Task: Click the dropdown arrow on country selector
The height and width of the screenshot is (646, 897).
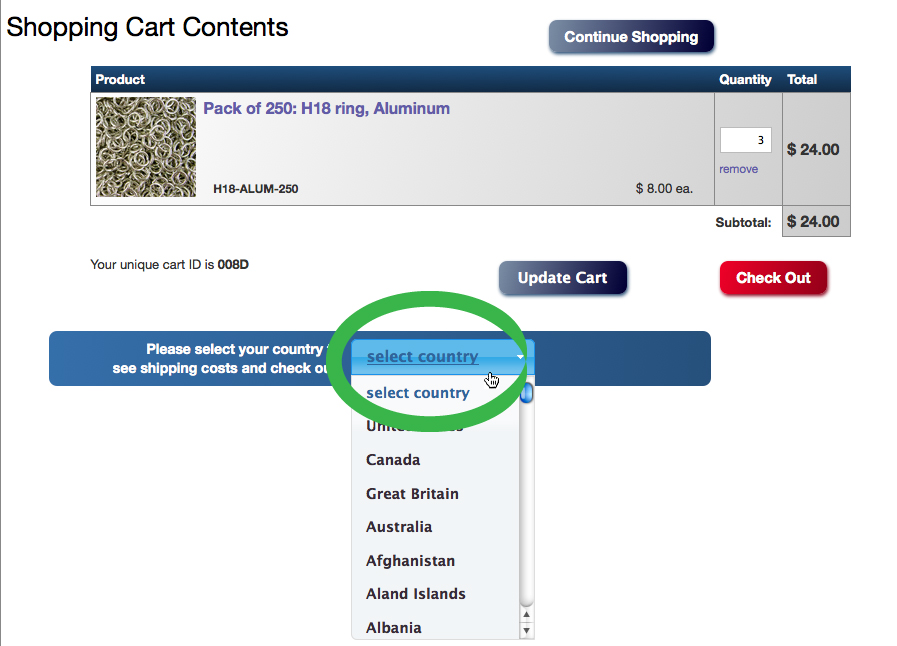Action: pos(520,356)
